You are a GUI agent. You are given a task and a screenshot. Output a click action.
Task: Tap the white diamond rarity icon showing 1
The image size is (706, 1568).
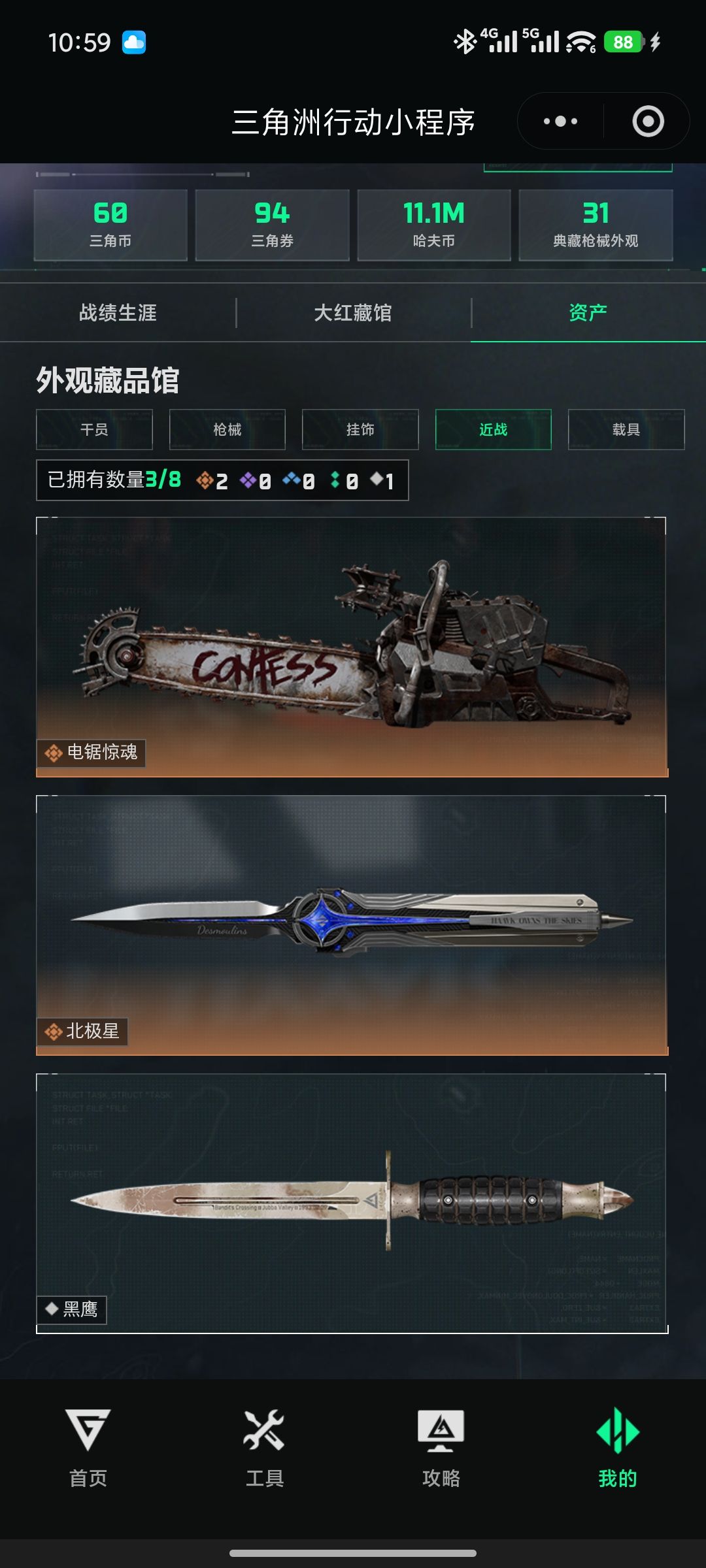[377, 480]
